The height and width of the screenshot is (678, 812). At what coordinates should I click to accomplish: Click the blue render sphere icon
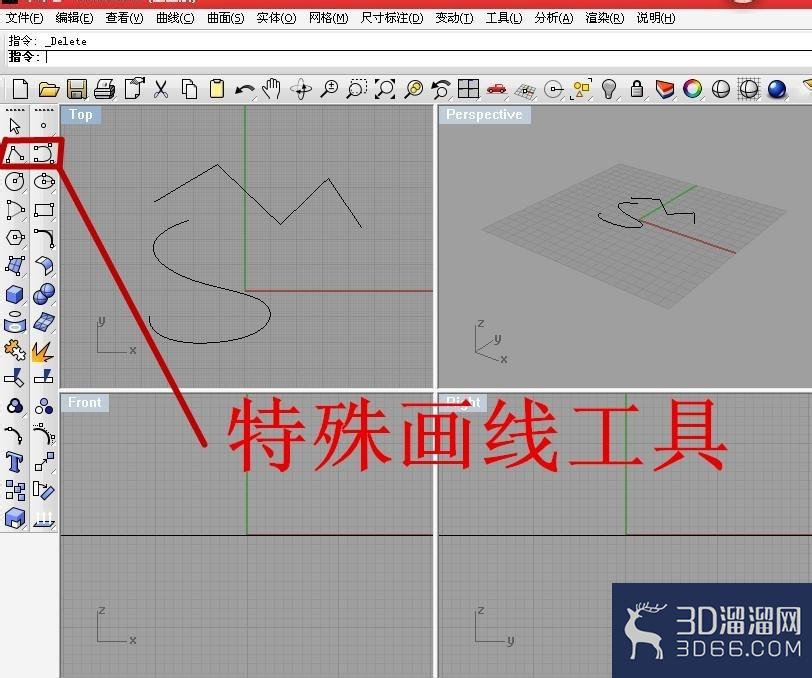pos(777,89)
